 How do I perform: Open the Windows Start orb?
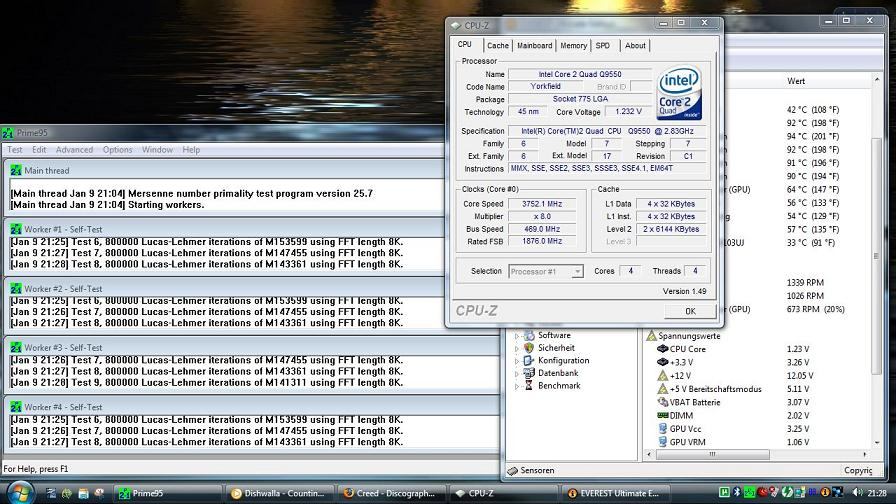coord(21,493)
